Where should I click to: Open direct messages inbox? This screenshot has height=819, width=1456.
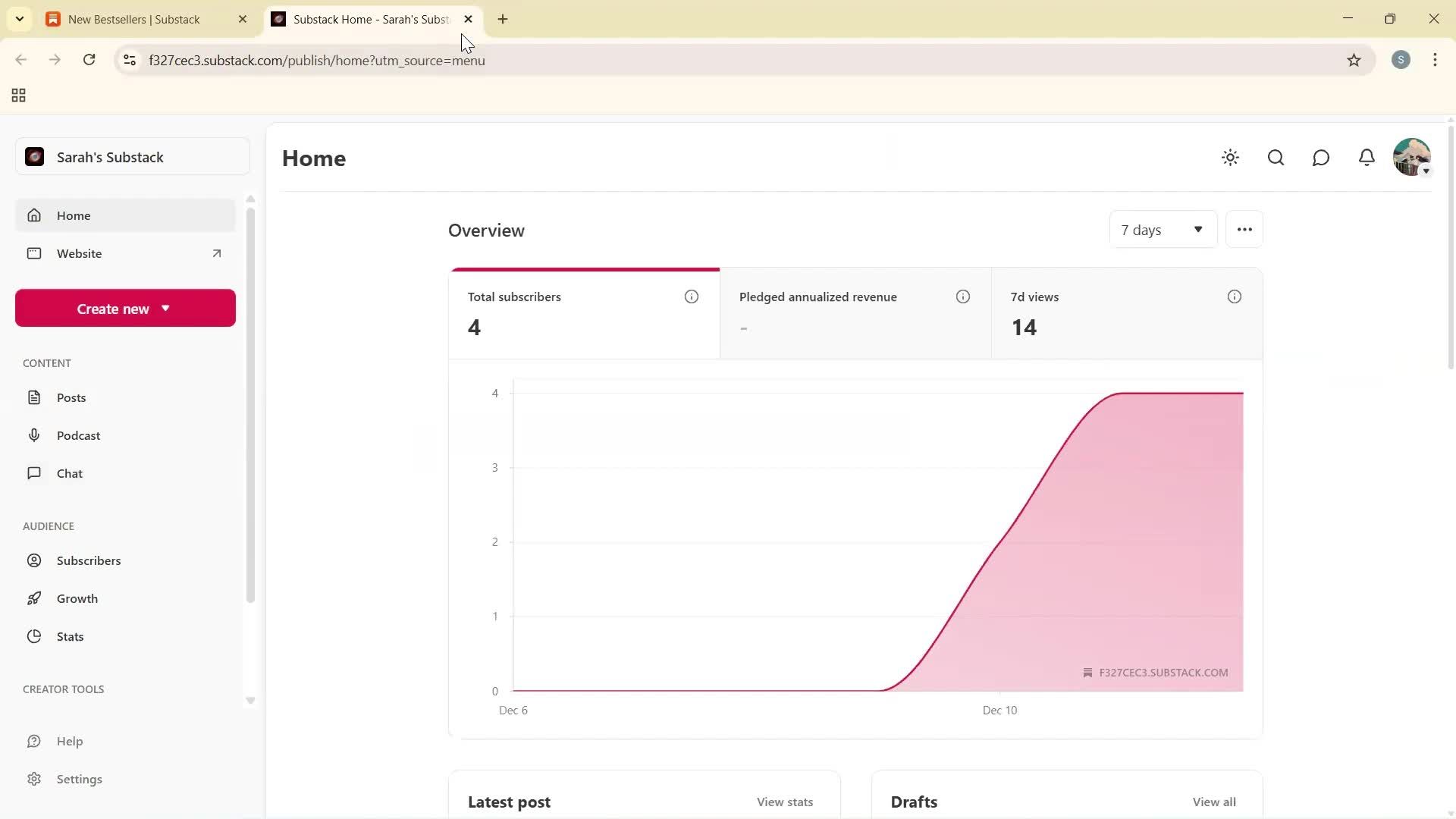[x=1320, y=157]
